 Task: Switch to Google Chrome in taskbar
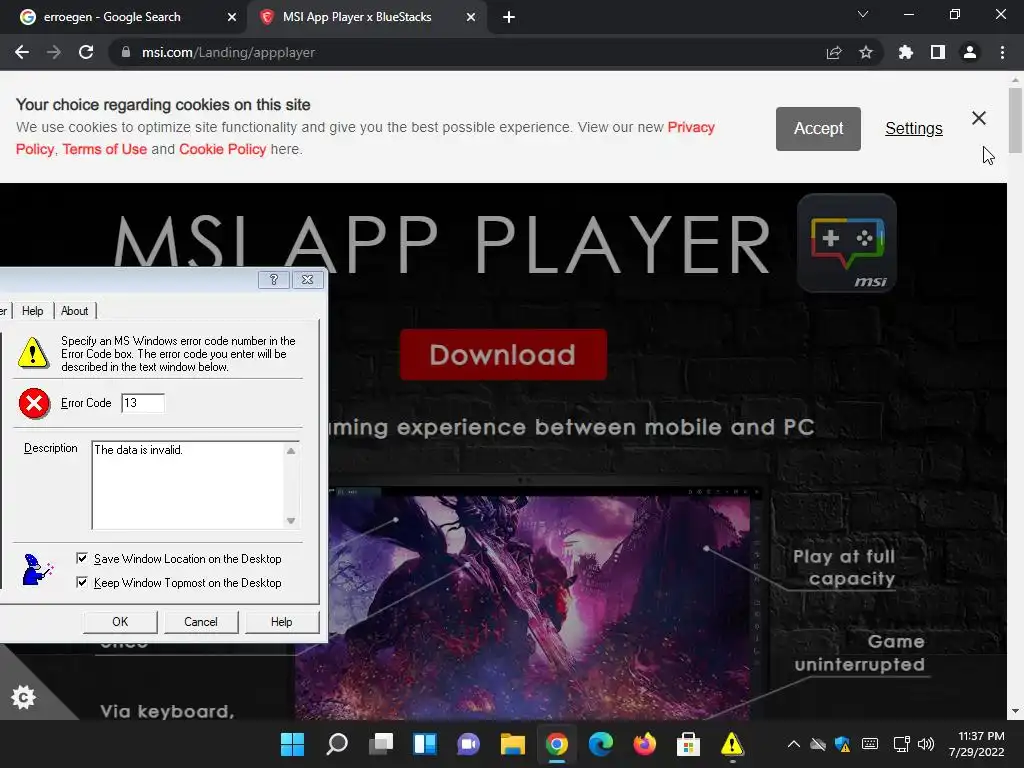556,744
